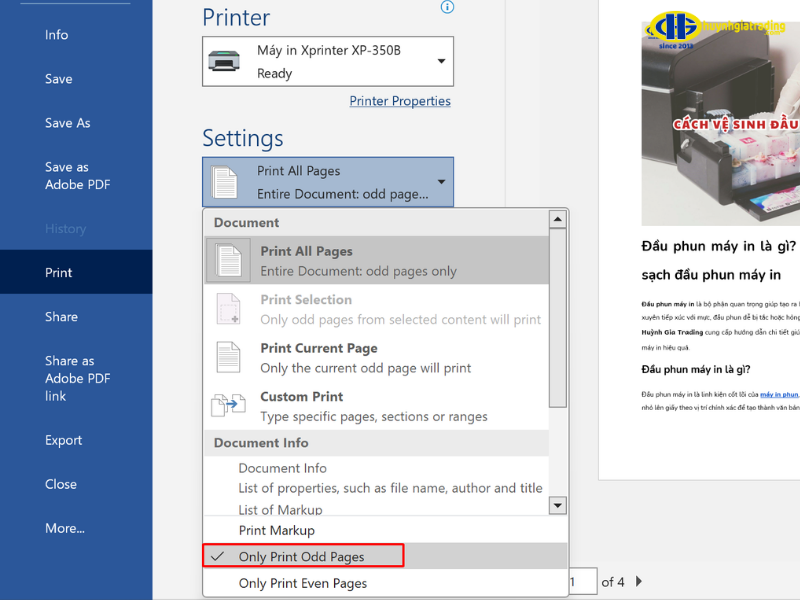The image size is (800, 600).
Task: Click the next page arrow below the preview
Action: 638,581
